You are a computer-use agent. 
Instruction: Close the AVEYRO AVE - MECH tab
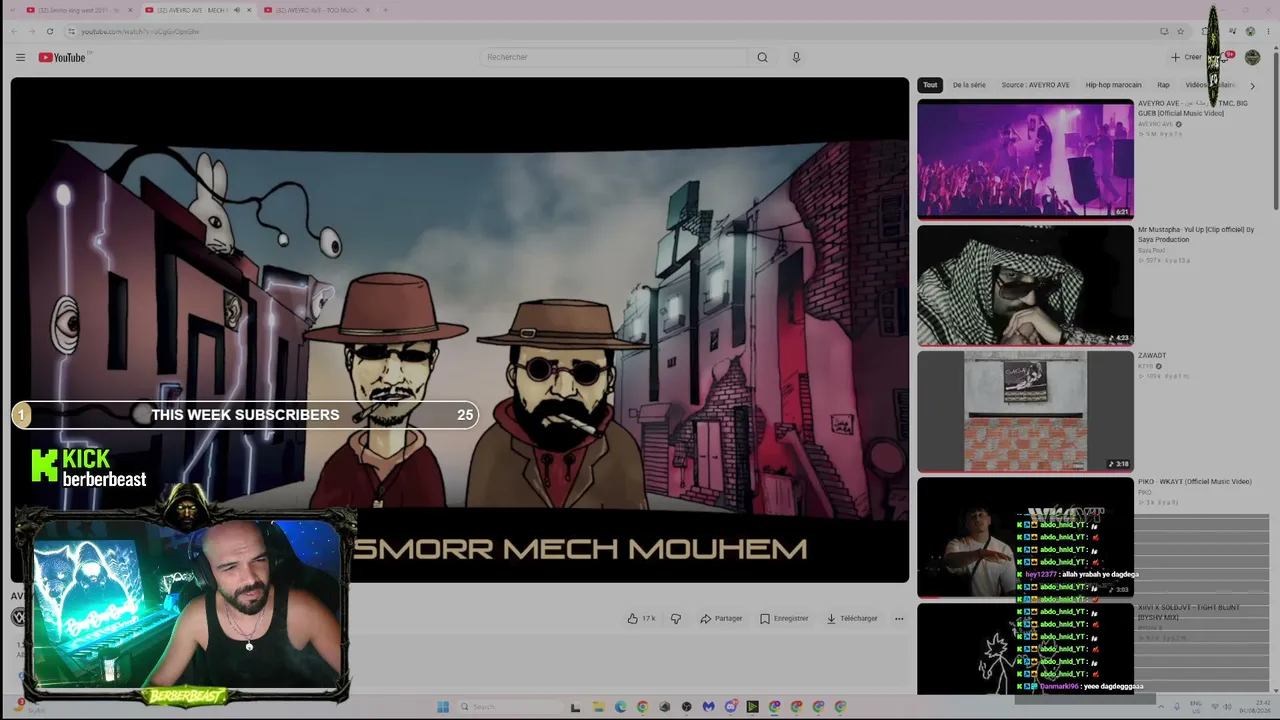[x=249, y=10]
